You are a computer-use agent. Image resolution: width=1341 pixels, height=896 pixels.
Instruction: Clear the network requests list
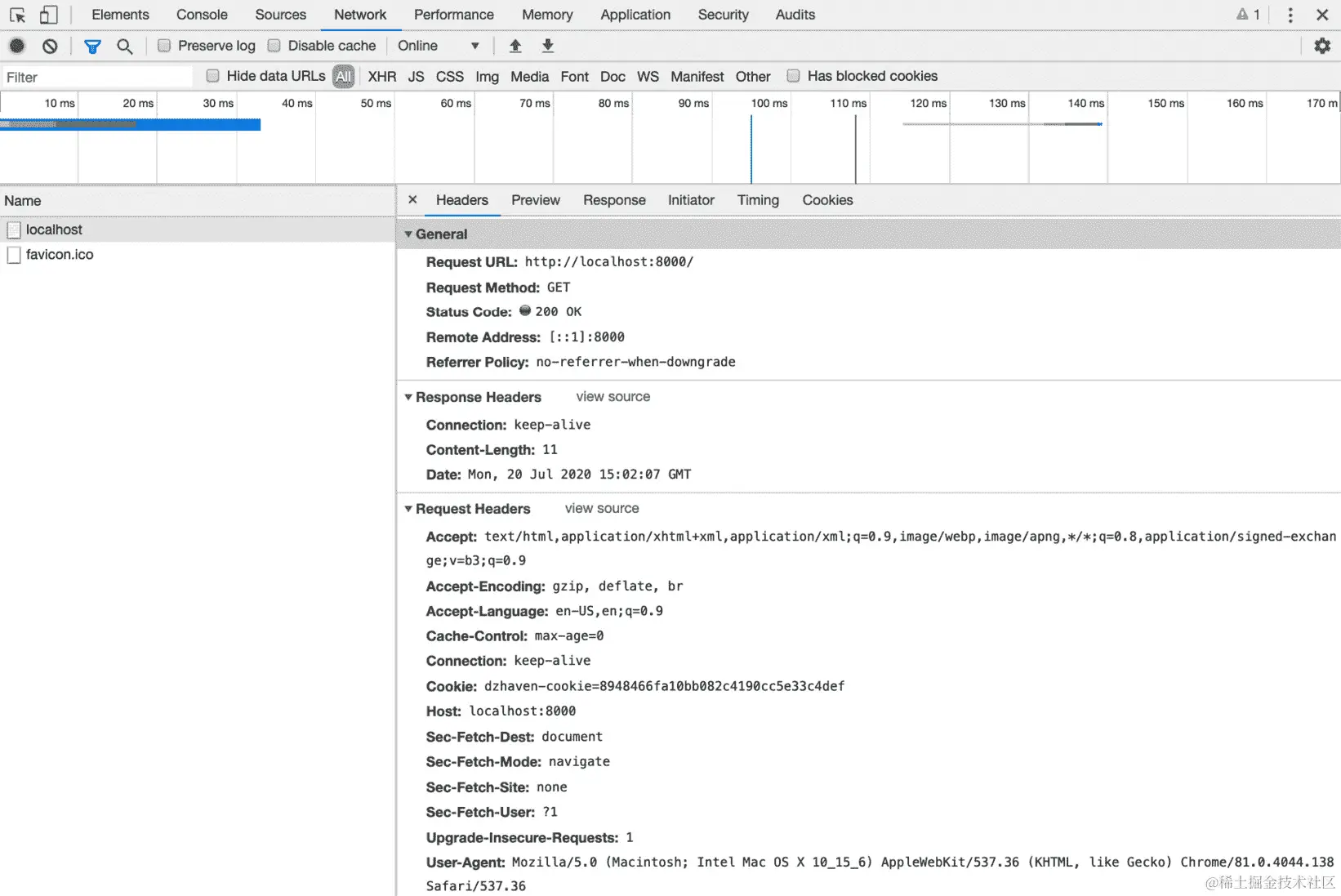pyautogui.click(x=50, y=46)
